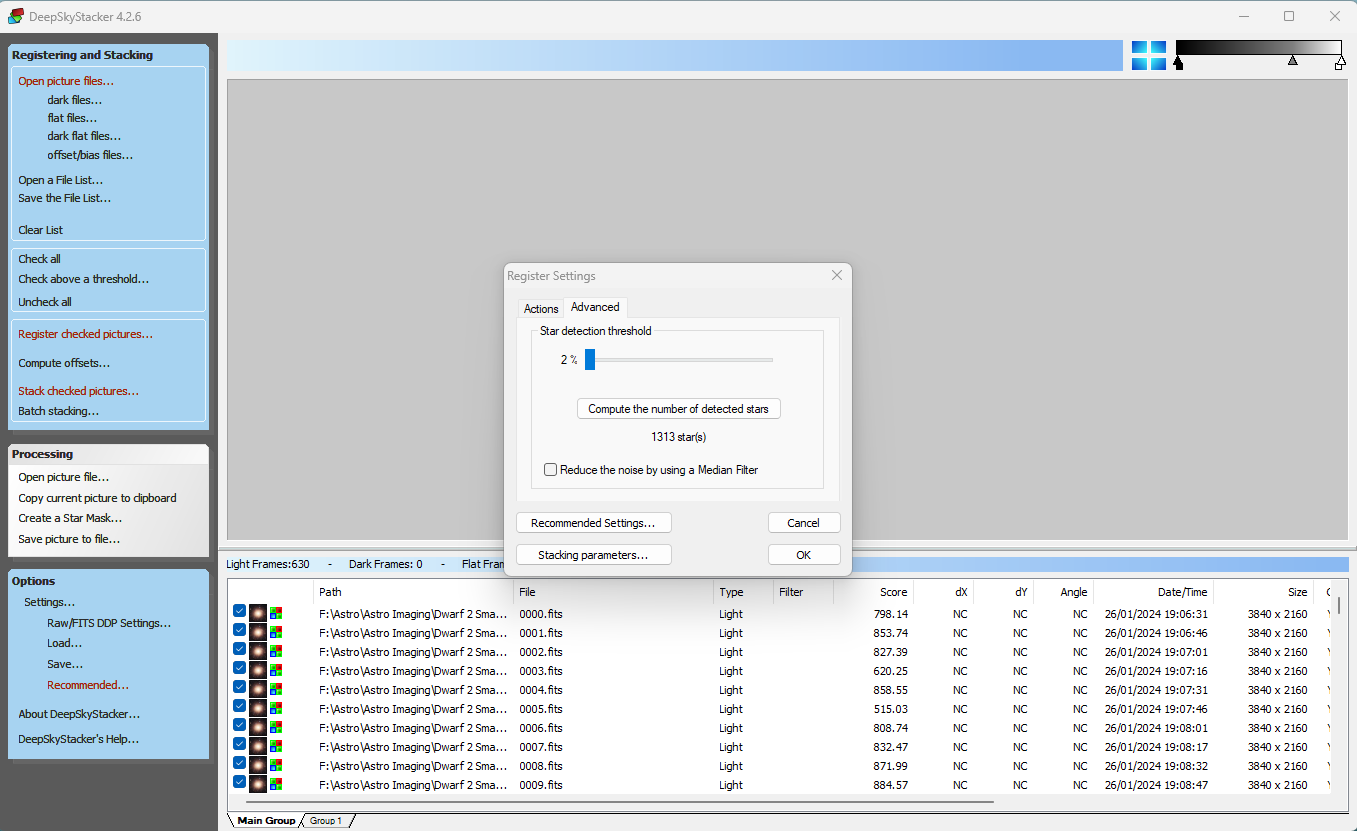The image size is (1357, 831).
Task: Click the RGB color-pattern icon for 0002.fits
Action: tap(276, 651)
